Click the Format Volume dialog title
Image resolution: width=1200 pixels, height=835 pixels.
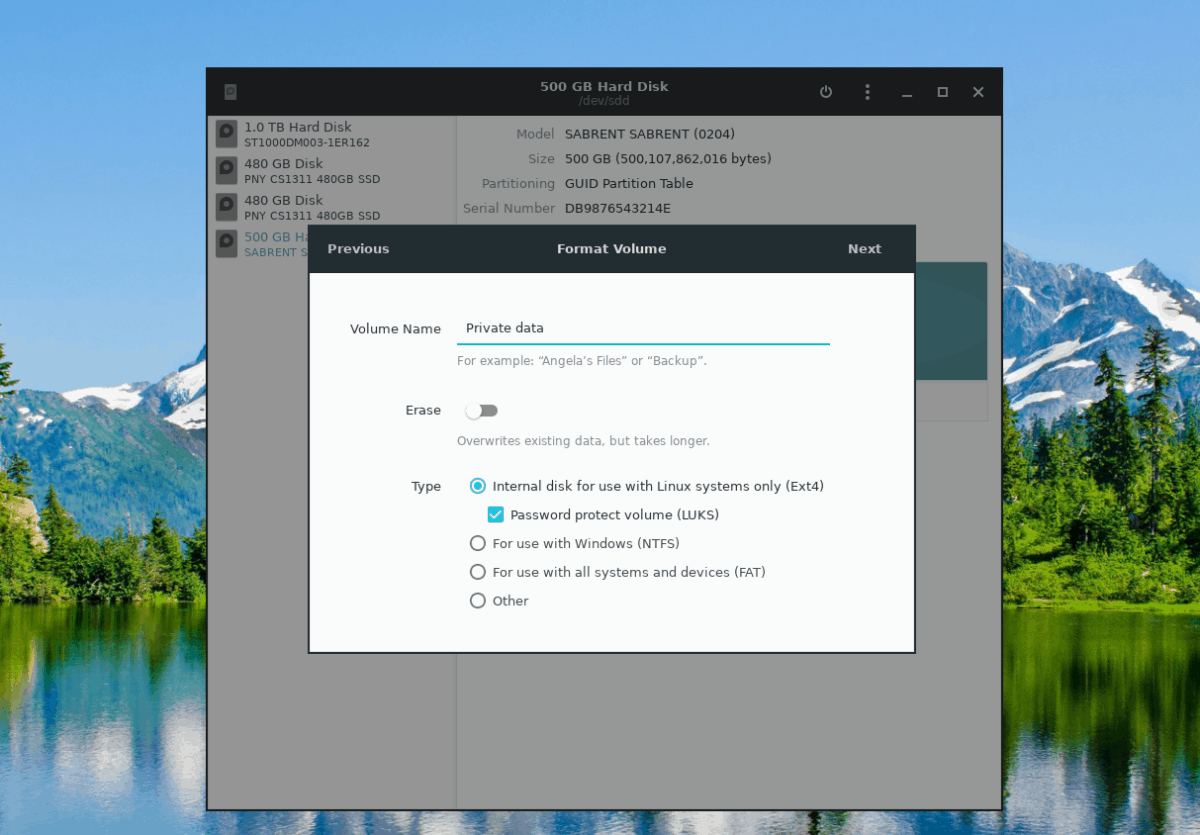click(x=611, y=249)
